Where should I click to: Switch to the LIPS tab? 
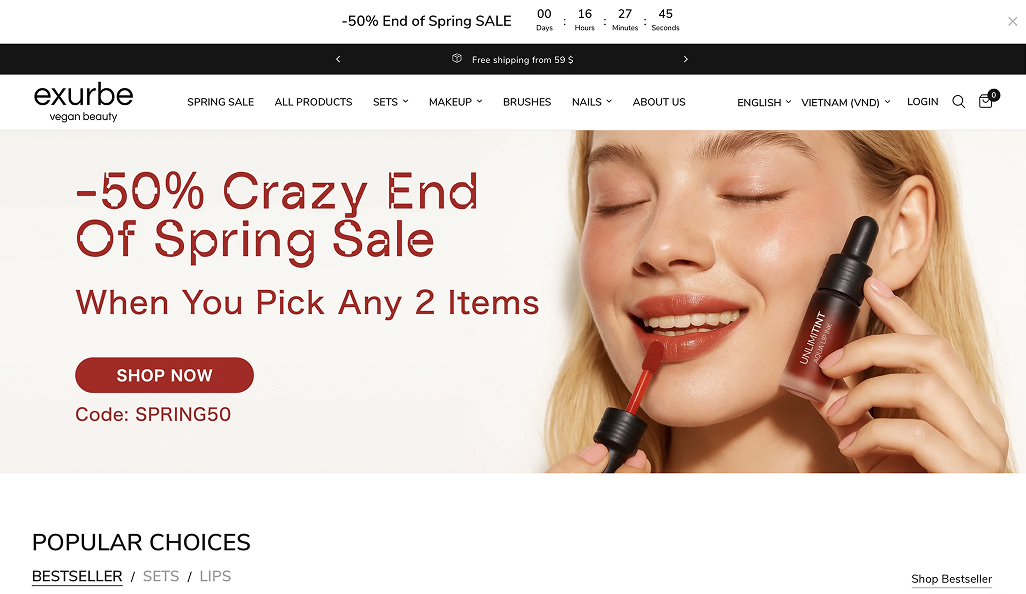coord(215,576)
